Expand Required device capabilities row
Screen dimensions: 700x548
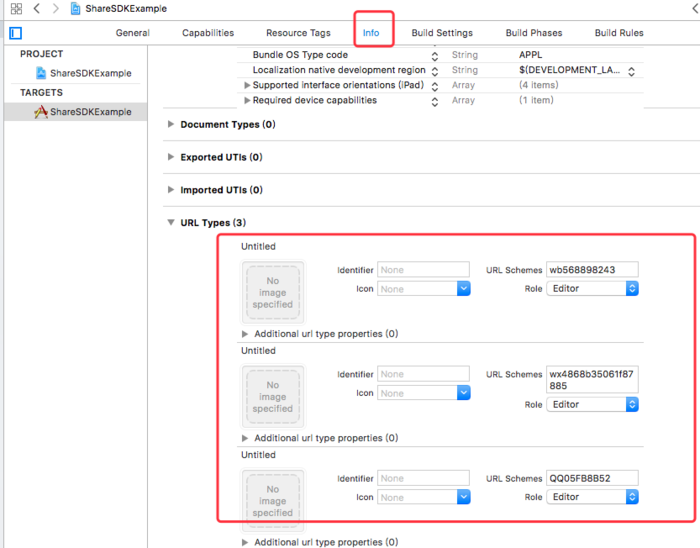tap(247, 100)
